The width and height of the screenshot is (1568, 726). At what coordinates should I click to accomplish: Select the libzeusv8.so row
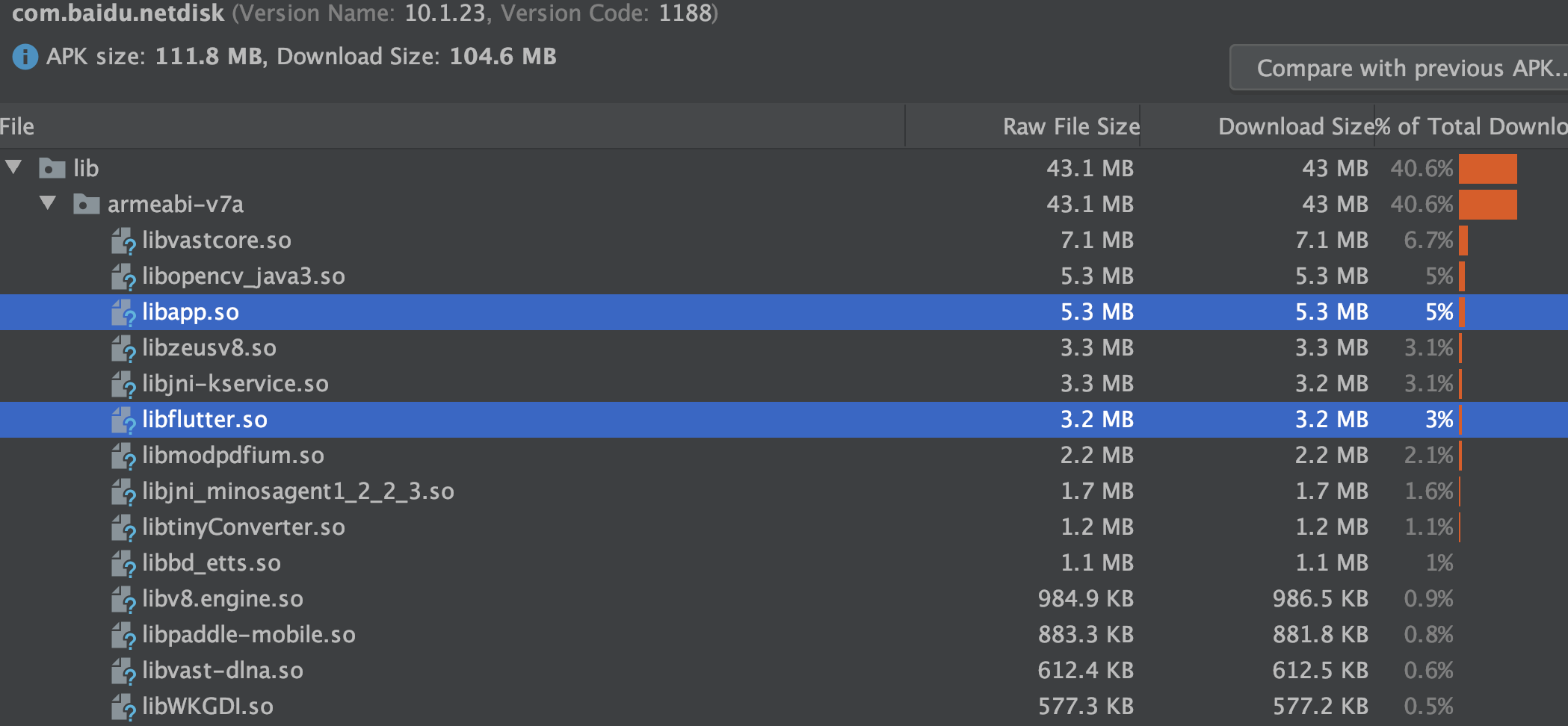tap(784, 348)
